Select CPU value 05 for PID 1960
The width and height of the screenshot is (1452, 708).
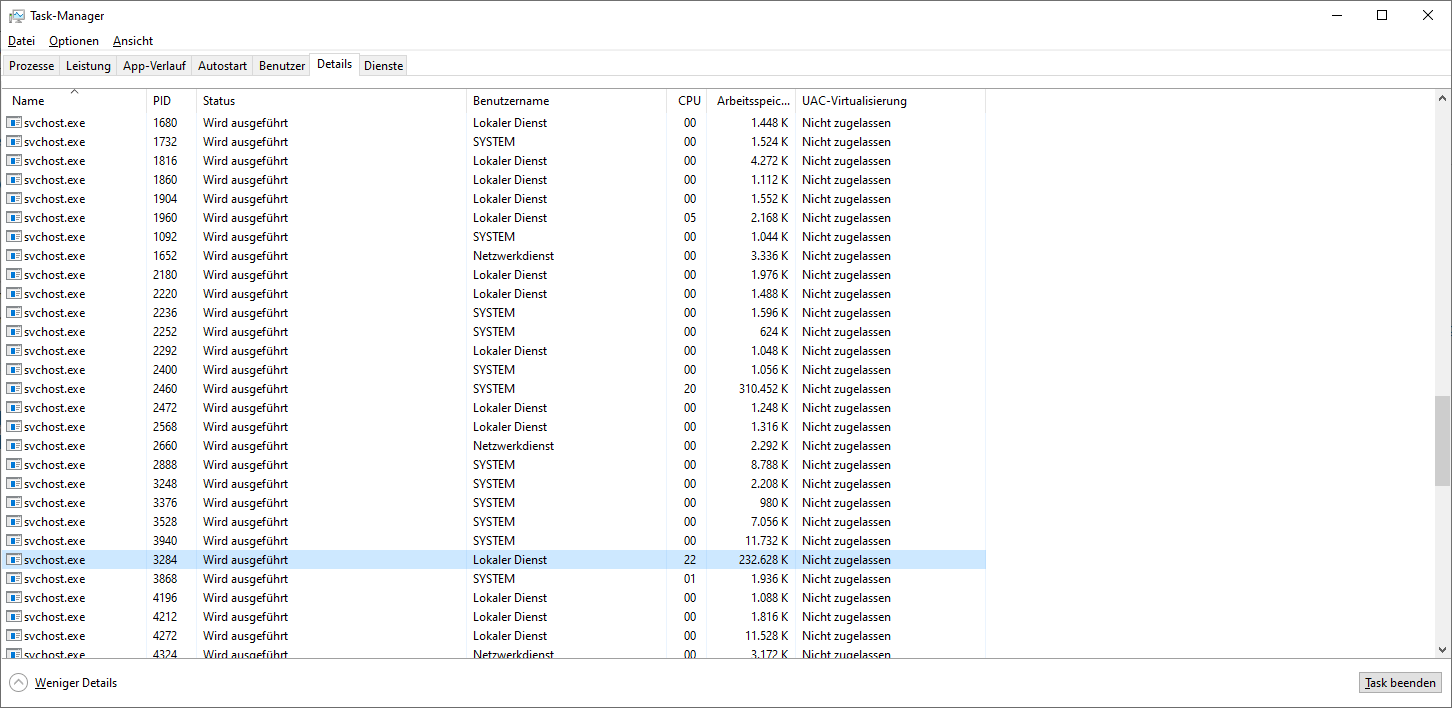pyautogui.click(x=690, y=218)
